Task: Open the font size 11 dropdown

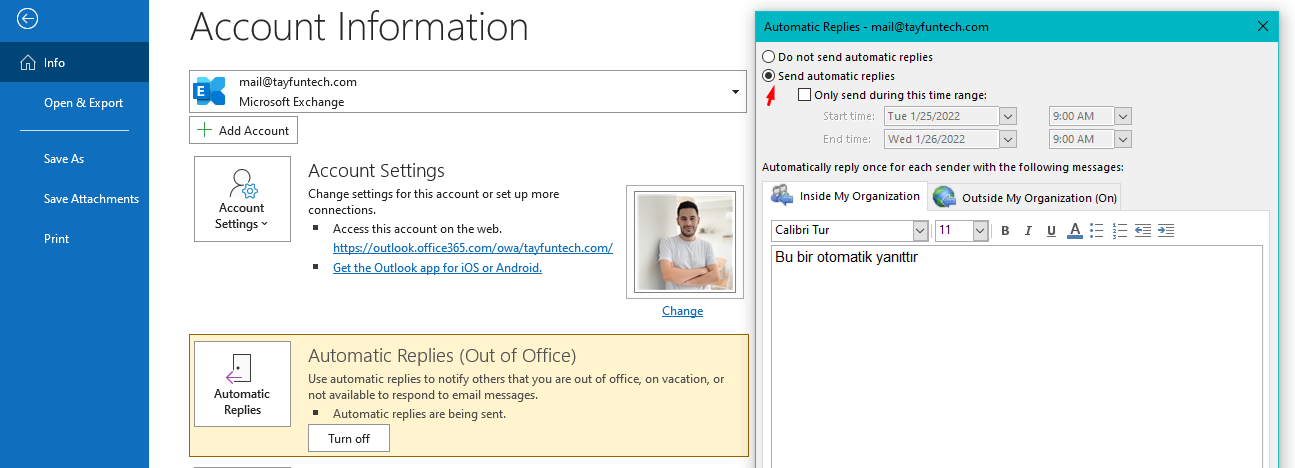Action: 980,231
